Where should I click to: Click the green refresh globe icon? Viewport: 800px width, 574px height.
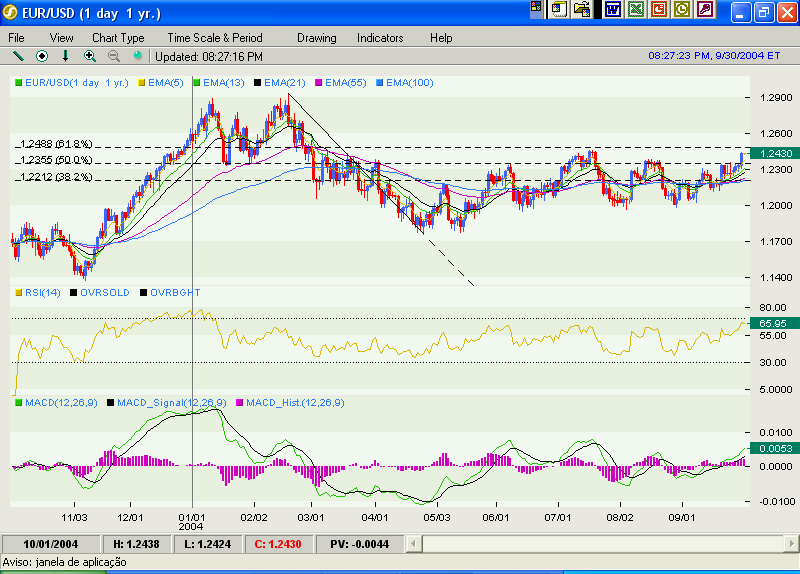tap(138, 56)
